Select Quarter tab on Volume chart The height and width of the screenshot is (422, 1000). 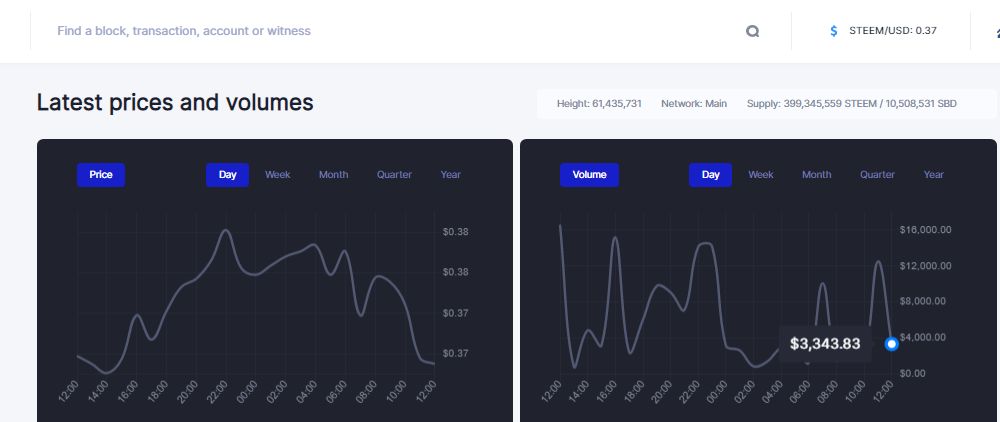click(878, 175)
